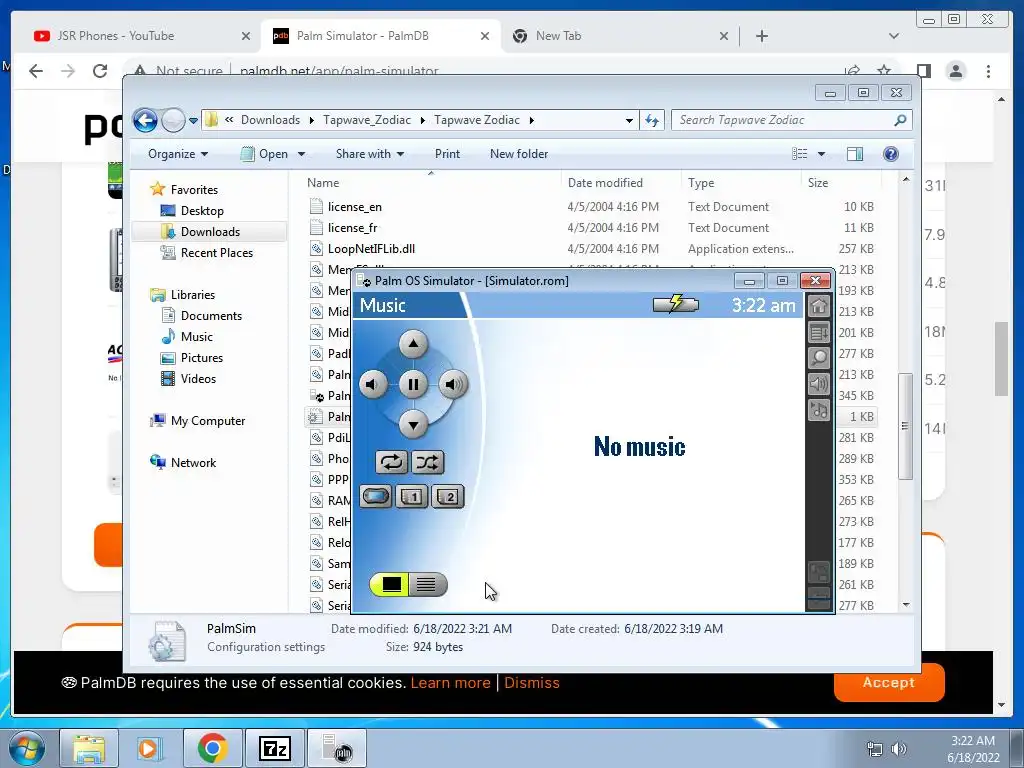Click the battery charging indicator
The width and height of the screenshot is (1024, 768).
coord(676,304)
